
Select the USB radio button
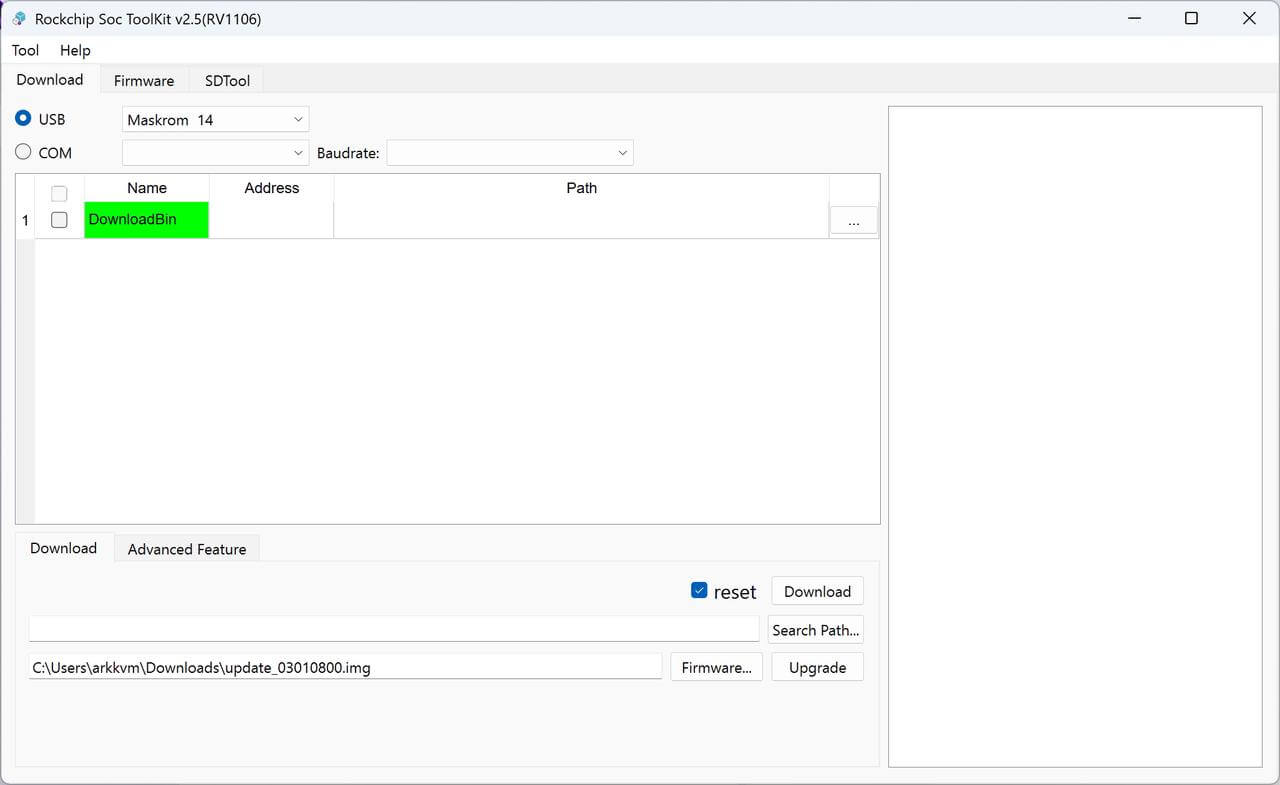(x=23, y=118)
